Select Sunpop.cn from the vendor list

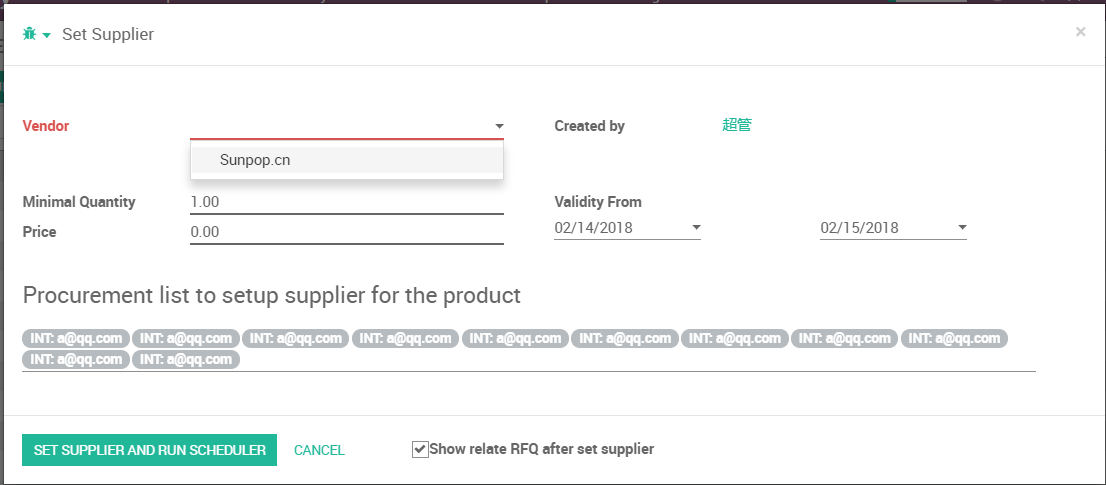point(256,160)
